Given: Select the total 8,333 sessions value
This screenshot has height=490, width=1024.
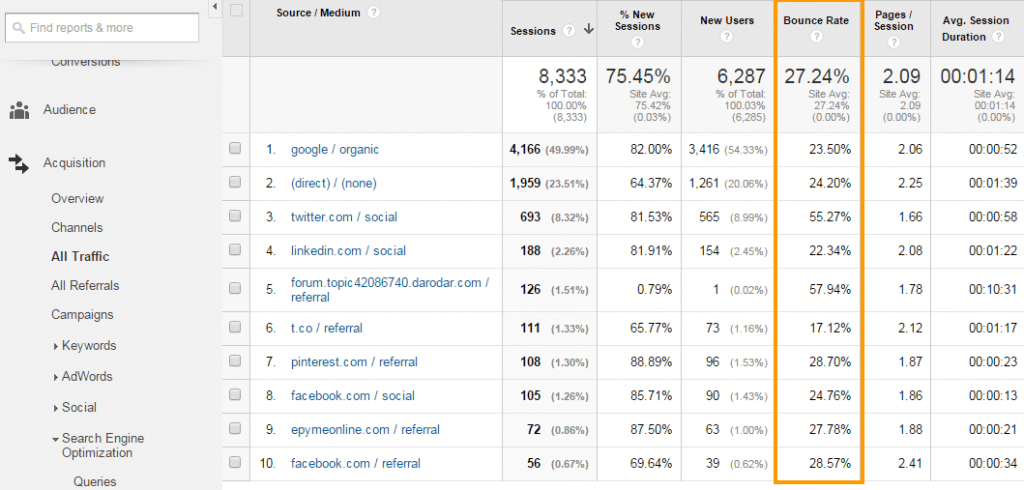Looking at the screenshot, I should 562,76.
